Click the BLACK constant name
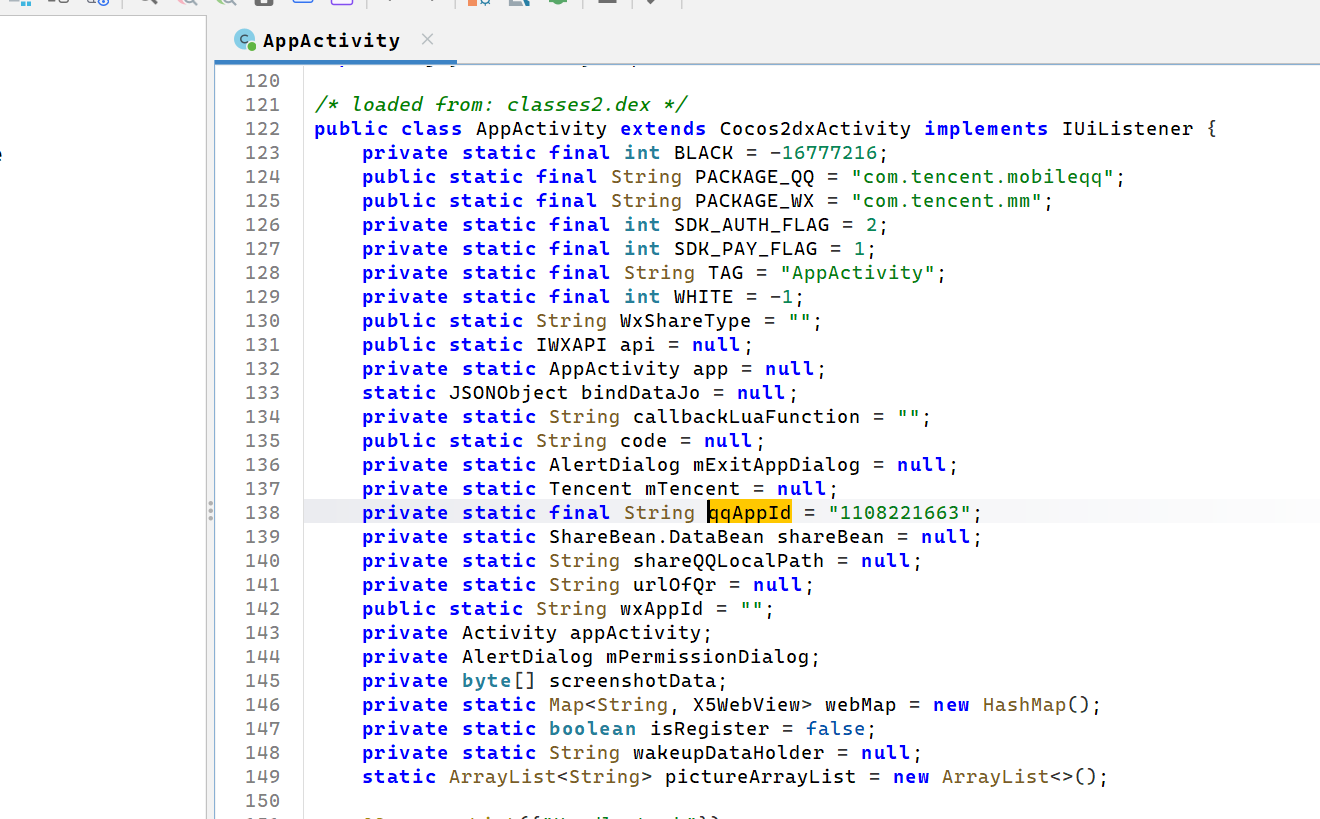1320x819 pixels. point(703,153)
